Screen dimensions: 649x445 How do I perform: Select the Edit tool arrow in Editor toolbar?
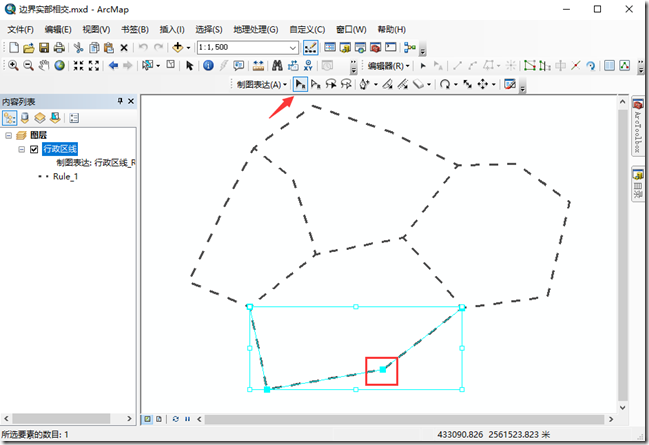pyautogui.click(x=423, y=65)
